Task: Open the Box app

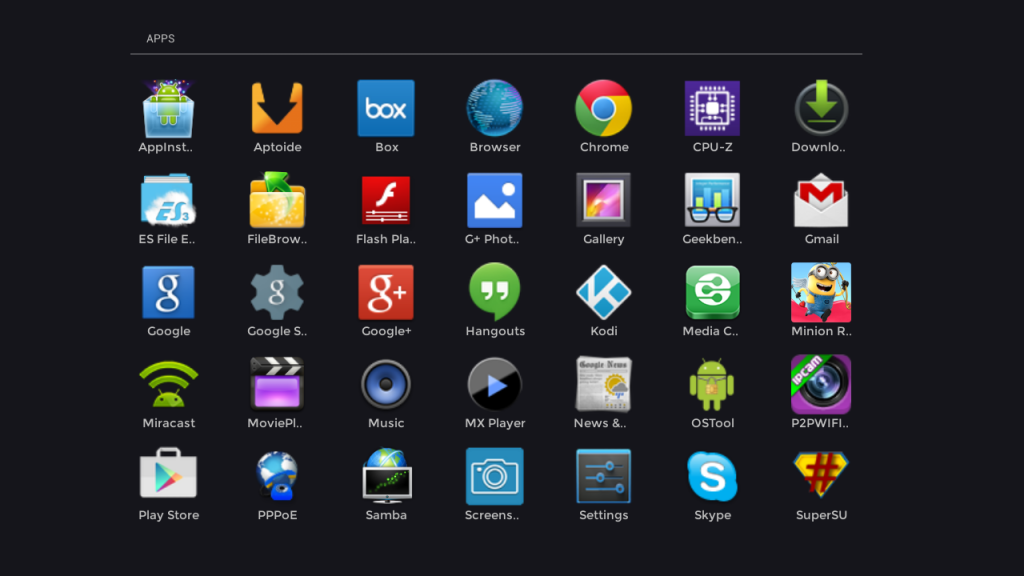Action: click(x=386, y=108)
